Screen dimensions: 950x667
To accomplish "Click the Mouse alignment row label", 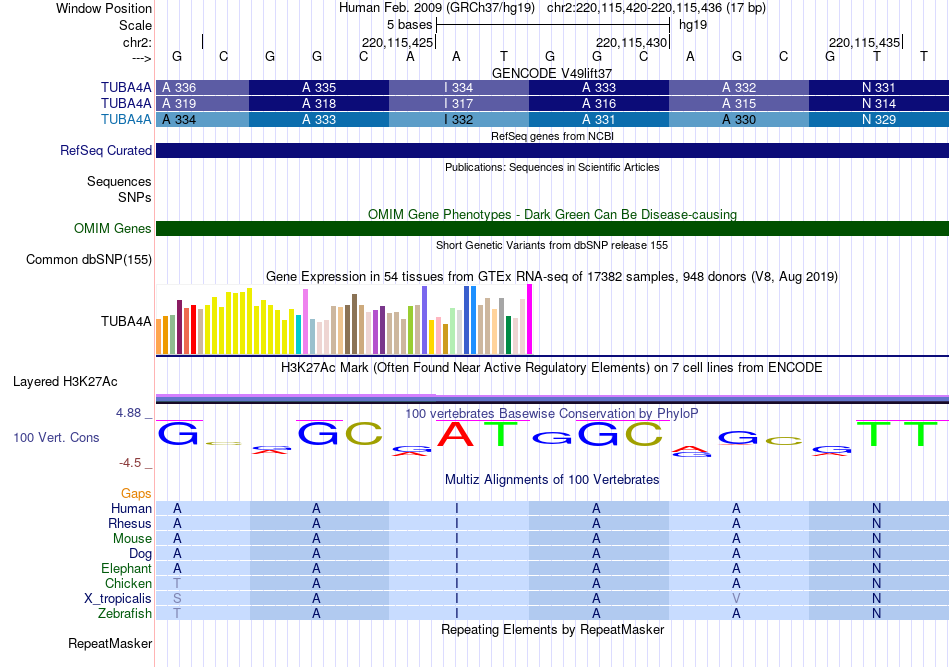I will point(132,539).
